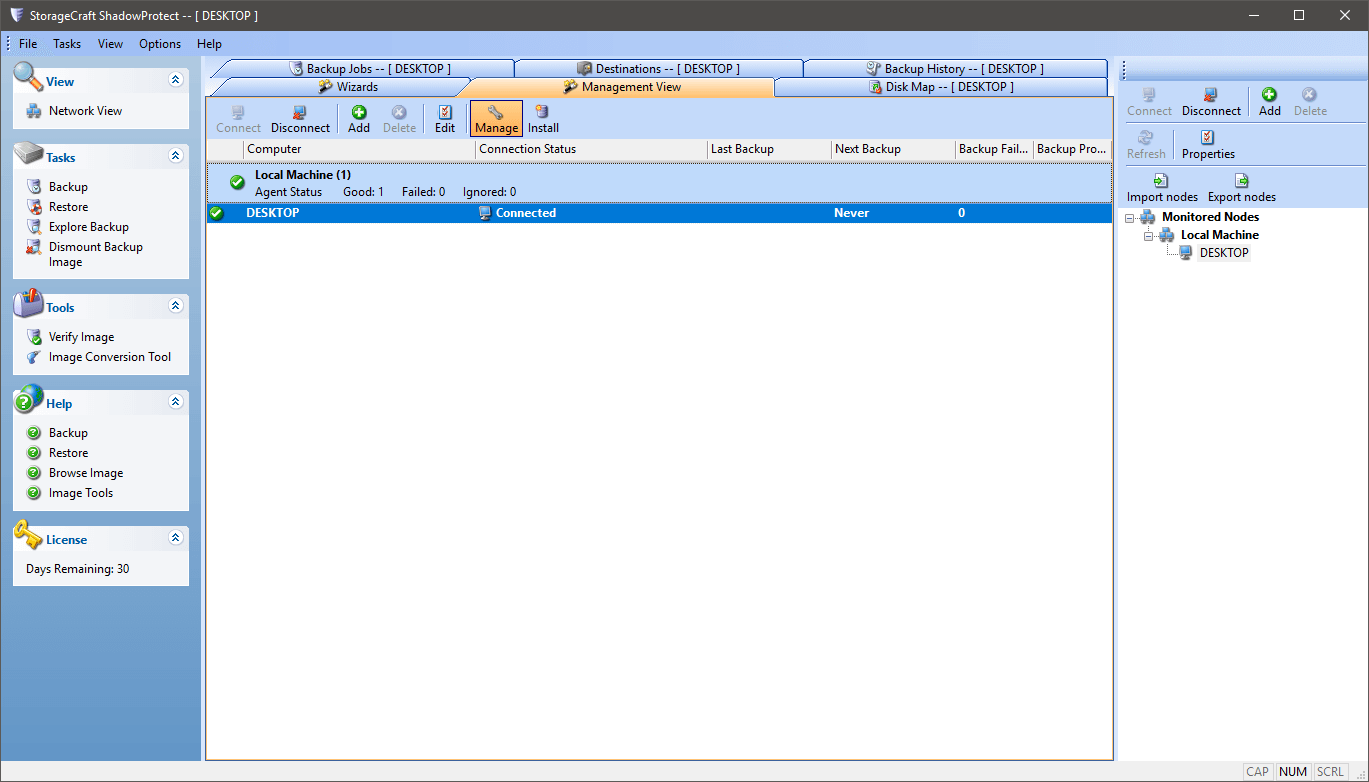Open Properties in the right network panel
Screen dimensions: 1369x782
(x=1208, y=145)
